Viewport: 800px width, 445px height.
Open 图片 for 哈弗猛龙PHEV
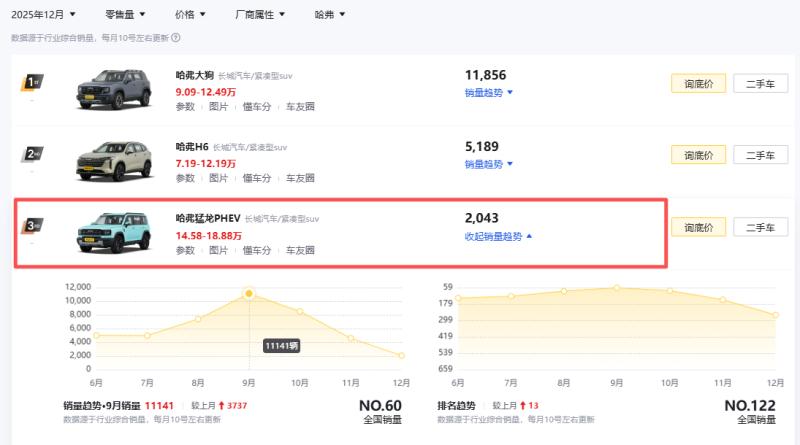click(x=218, y=250)
